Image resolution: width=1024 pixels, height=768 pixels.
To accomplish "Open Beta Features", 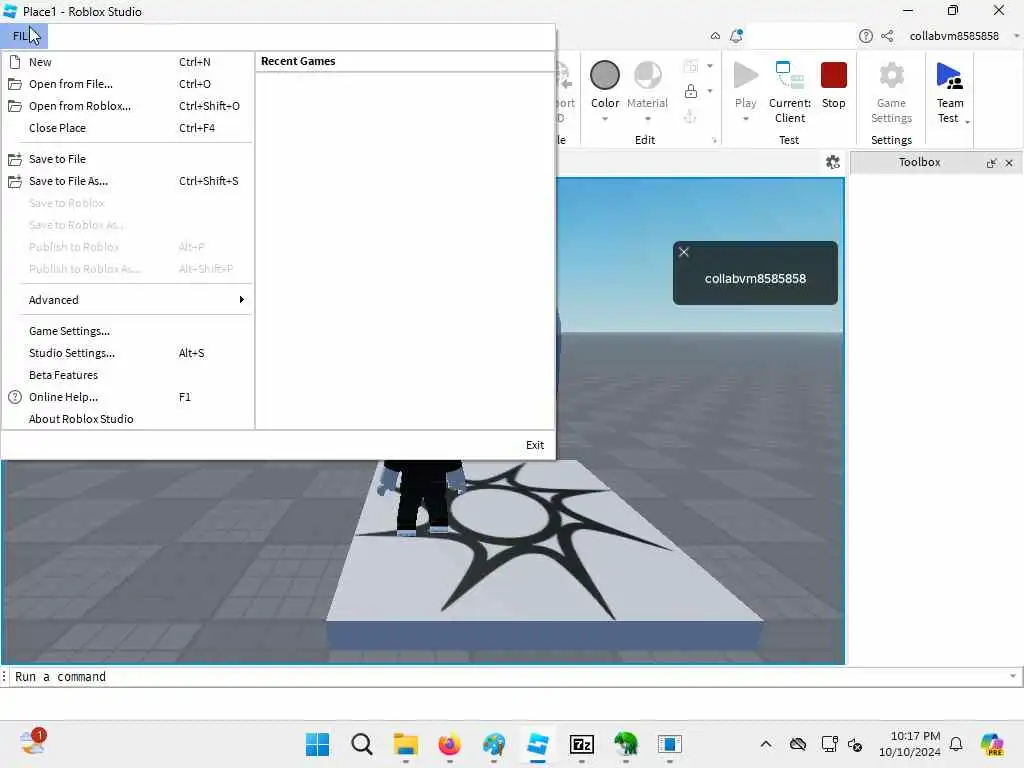I will point(128,375).
